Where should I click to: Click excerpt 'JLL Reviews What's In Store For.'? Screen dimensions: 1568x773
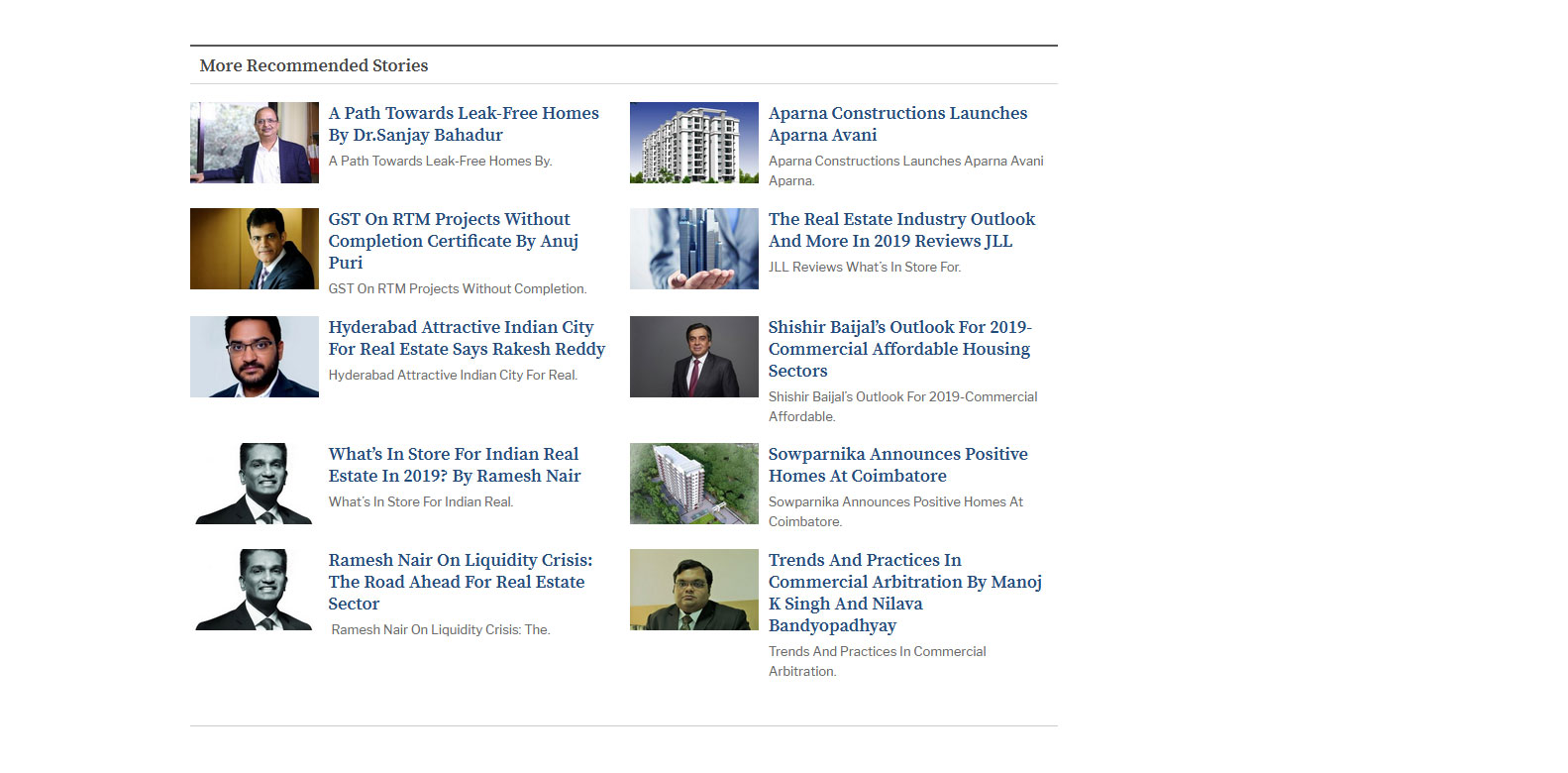[865, 267]
